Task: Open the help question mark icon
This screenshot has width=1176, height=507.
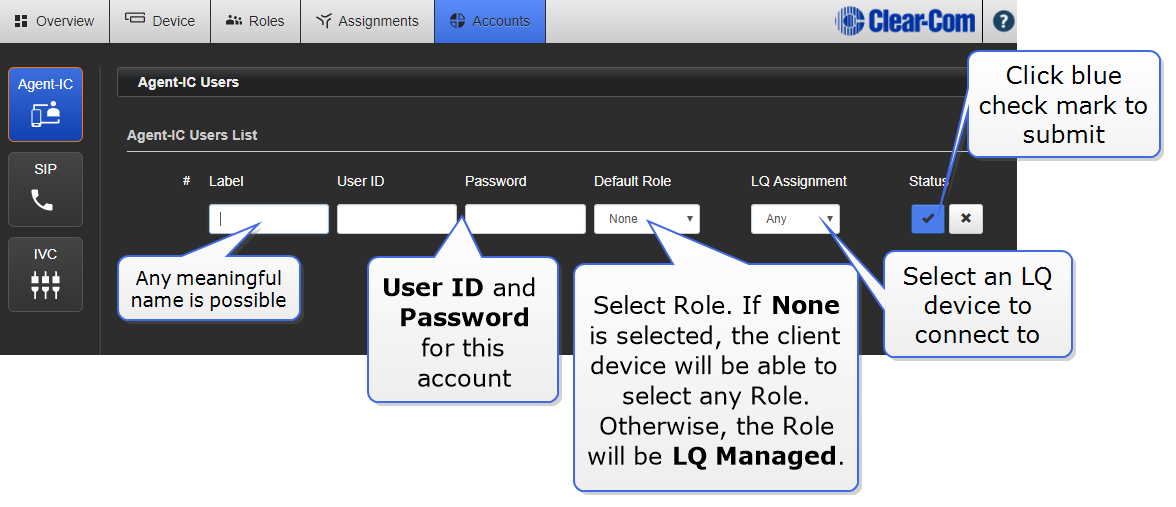Action: pyautogui.click(x=1002, y=21)
